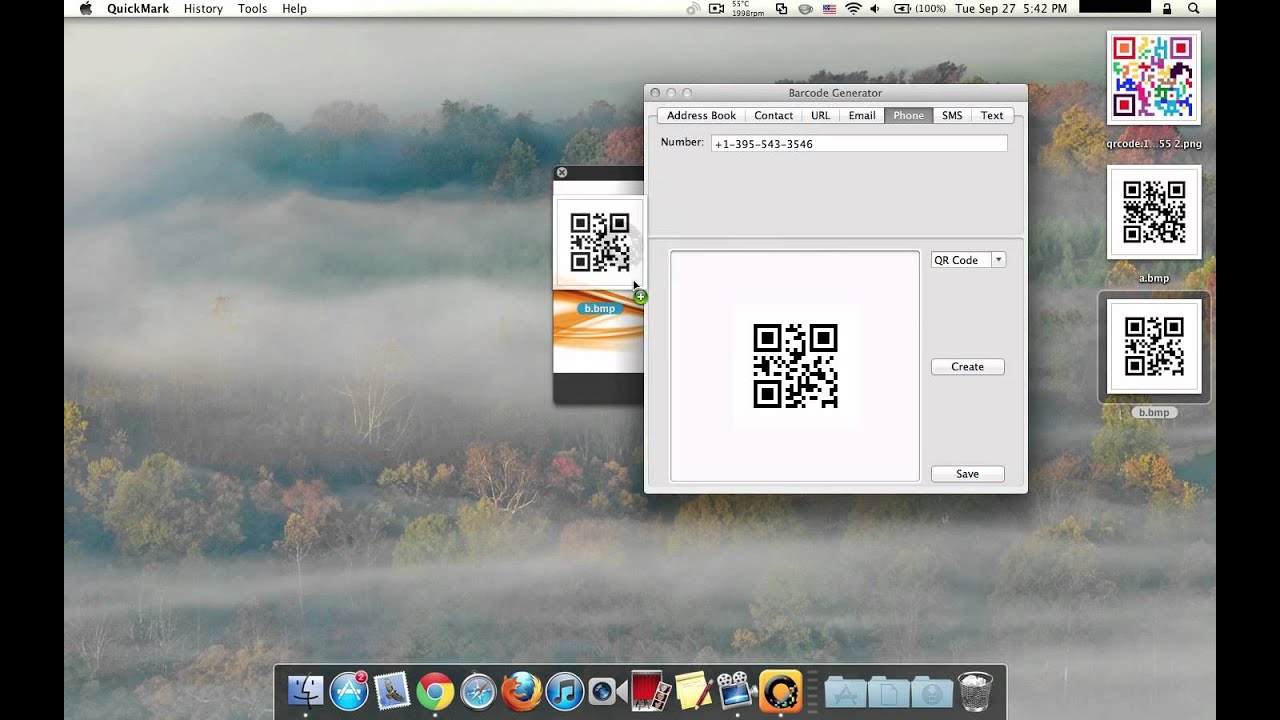Switch to the Text tab
The height and width of the screenshot is (720, 1280).
992,116
